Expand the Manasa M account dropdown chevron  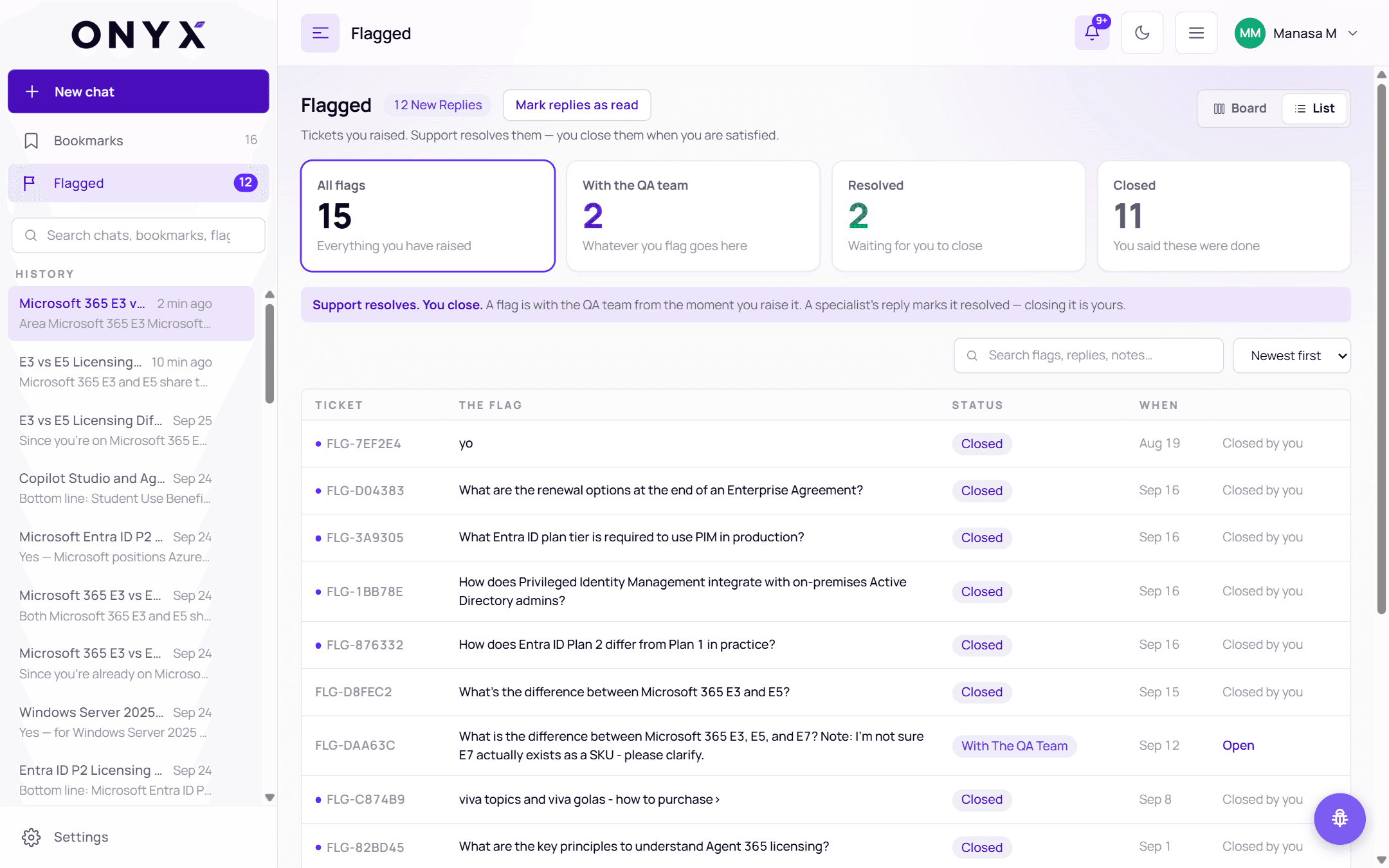coord(1353,33)
